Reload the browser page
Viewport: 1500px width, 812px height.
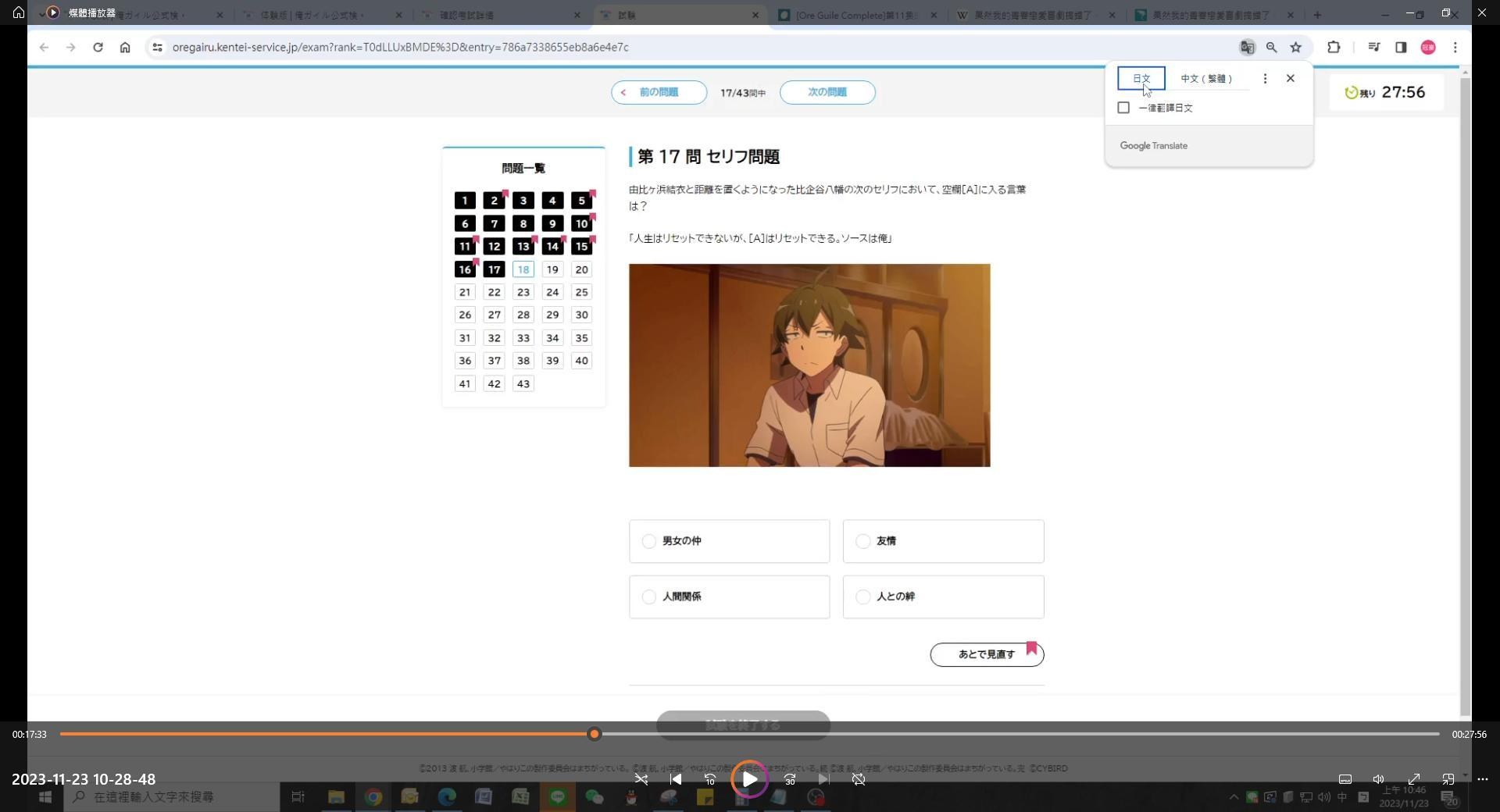(x=98, y=48)
